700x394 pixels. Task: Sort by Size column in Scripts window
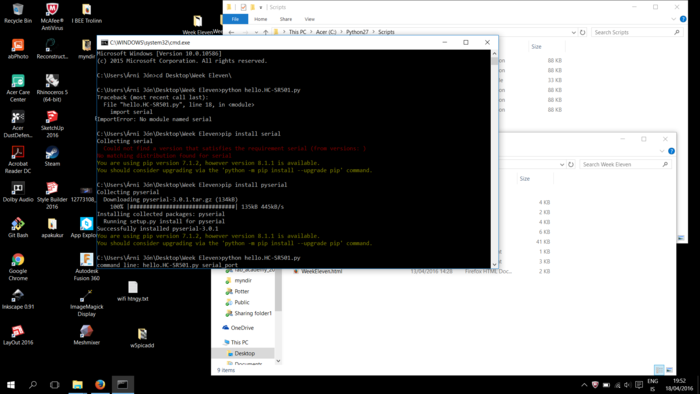click(537, 46)
